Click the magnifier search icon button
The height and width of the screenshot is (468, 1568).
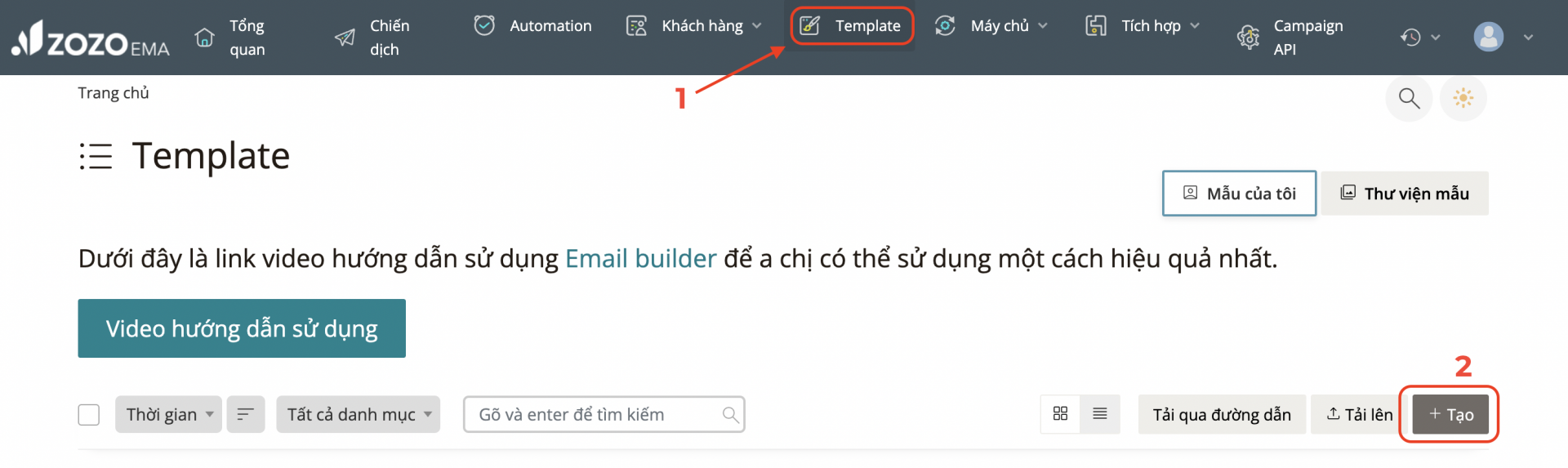click(x=1409, y=98)
